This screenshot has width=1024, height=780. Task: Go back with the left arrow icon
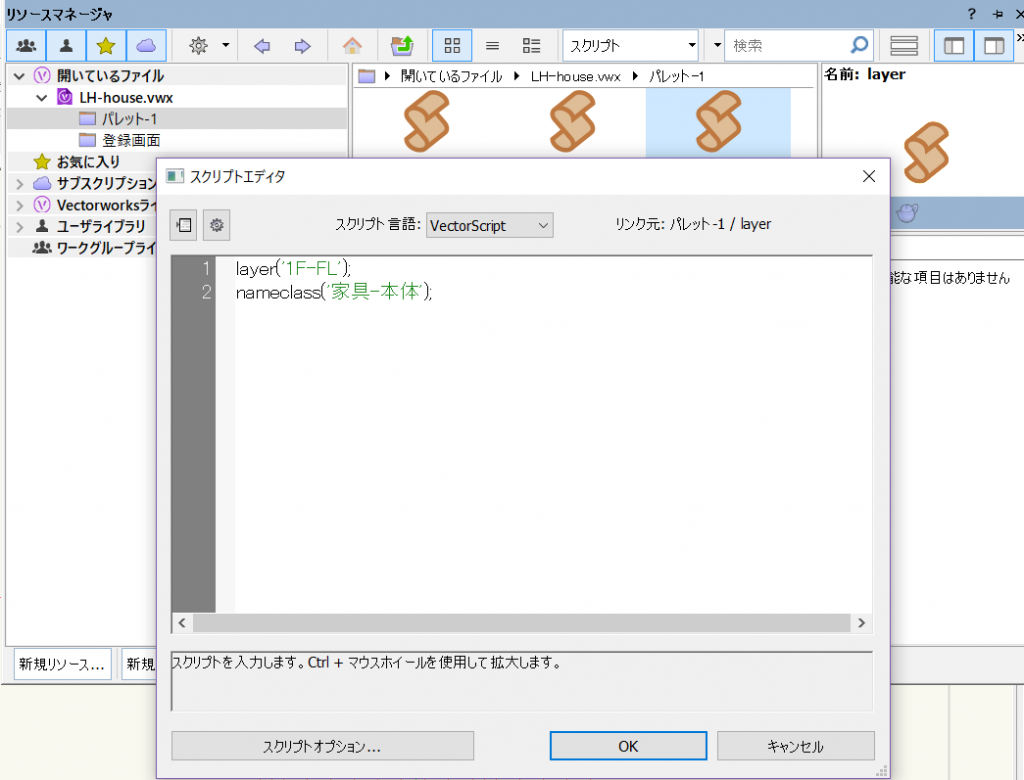pyautogui.click(x=262, y=45)
